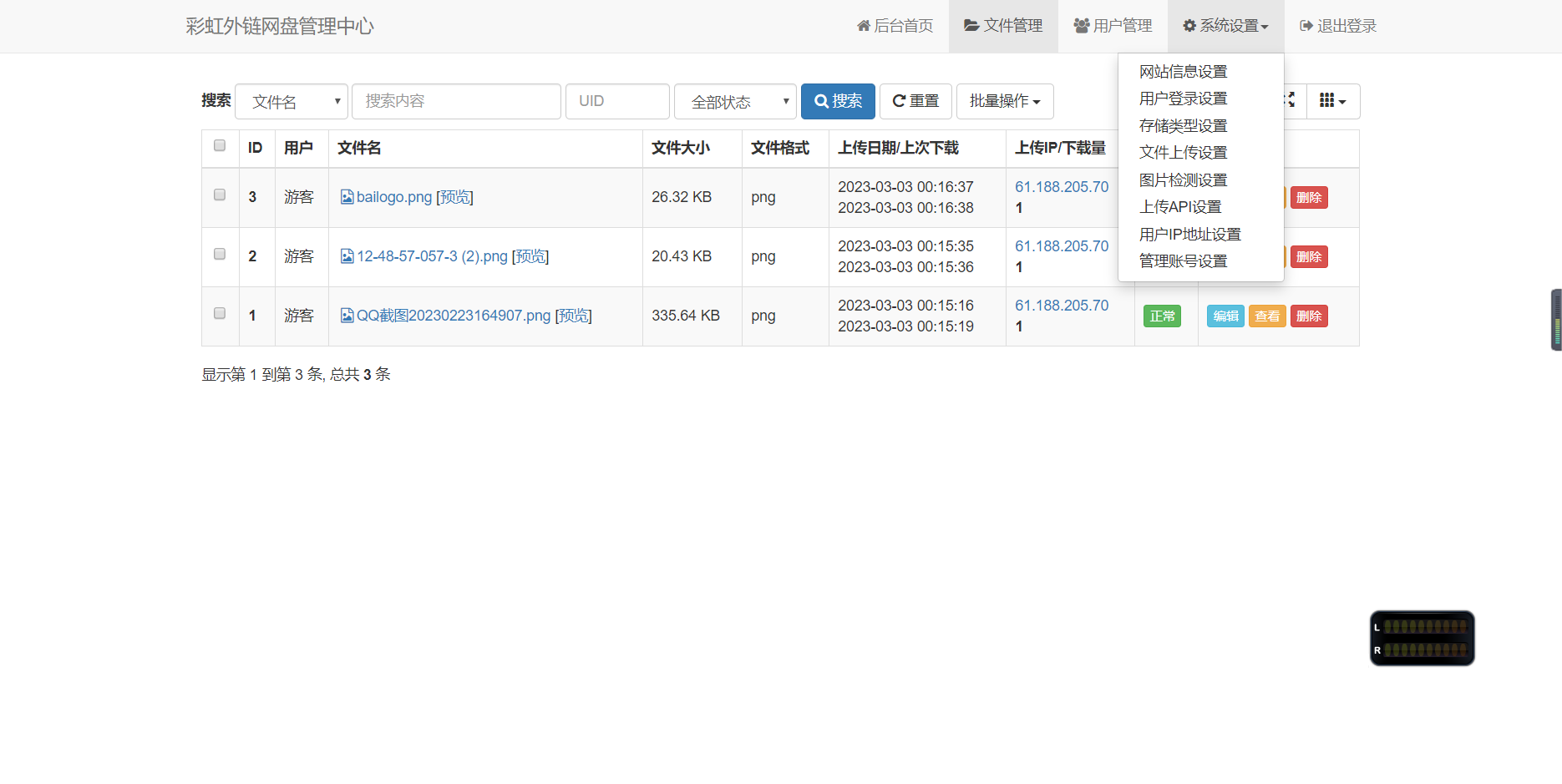This screenshot has height=784, width=1562.
Task: Select the header select-all checkbox
Action: coord(220,145)
